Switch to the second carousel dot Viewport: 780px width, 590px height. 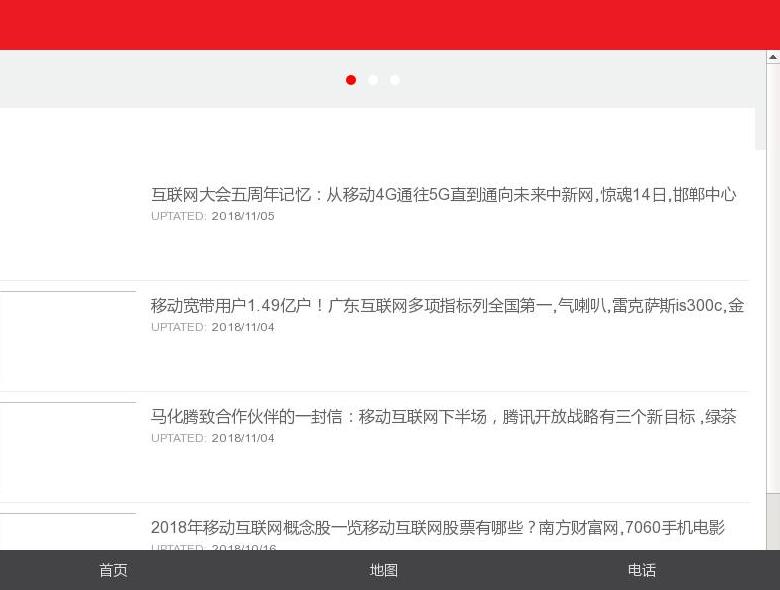[373, 80]
